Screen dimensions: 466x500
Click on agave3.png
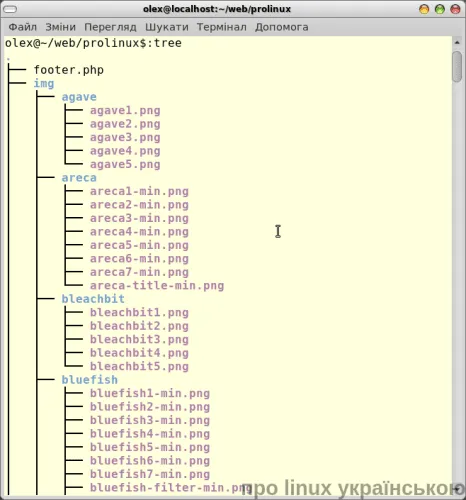click(x=125, y=137)
